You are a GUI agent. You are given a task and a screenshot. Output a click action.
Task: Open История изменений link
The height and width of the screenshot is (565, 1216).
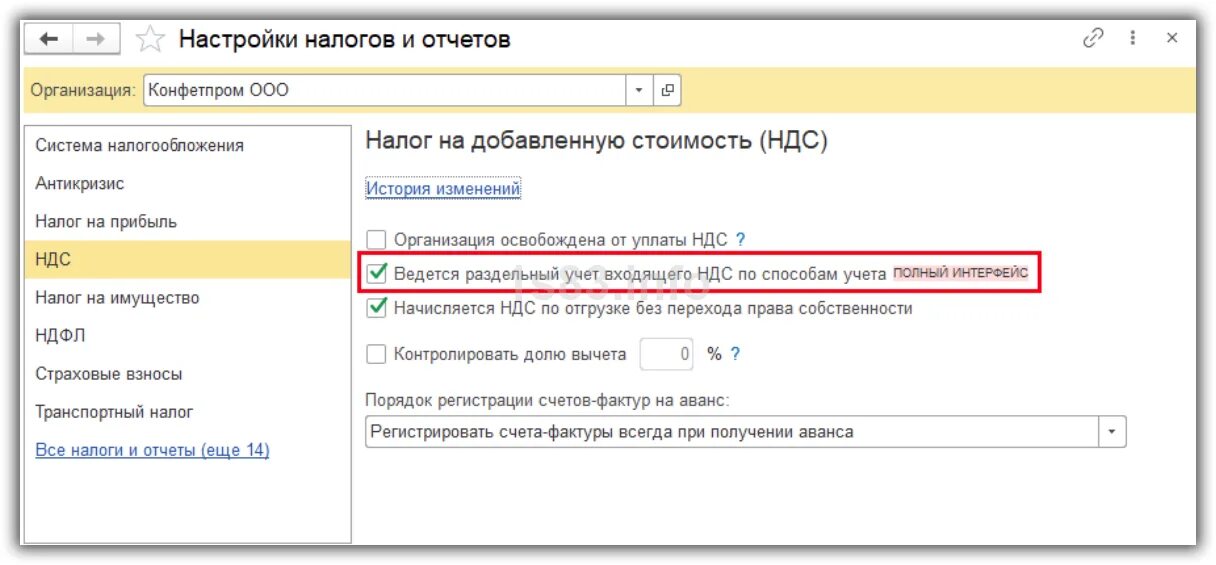[443, 188]
